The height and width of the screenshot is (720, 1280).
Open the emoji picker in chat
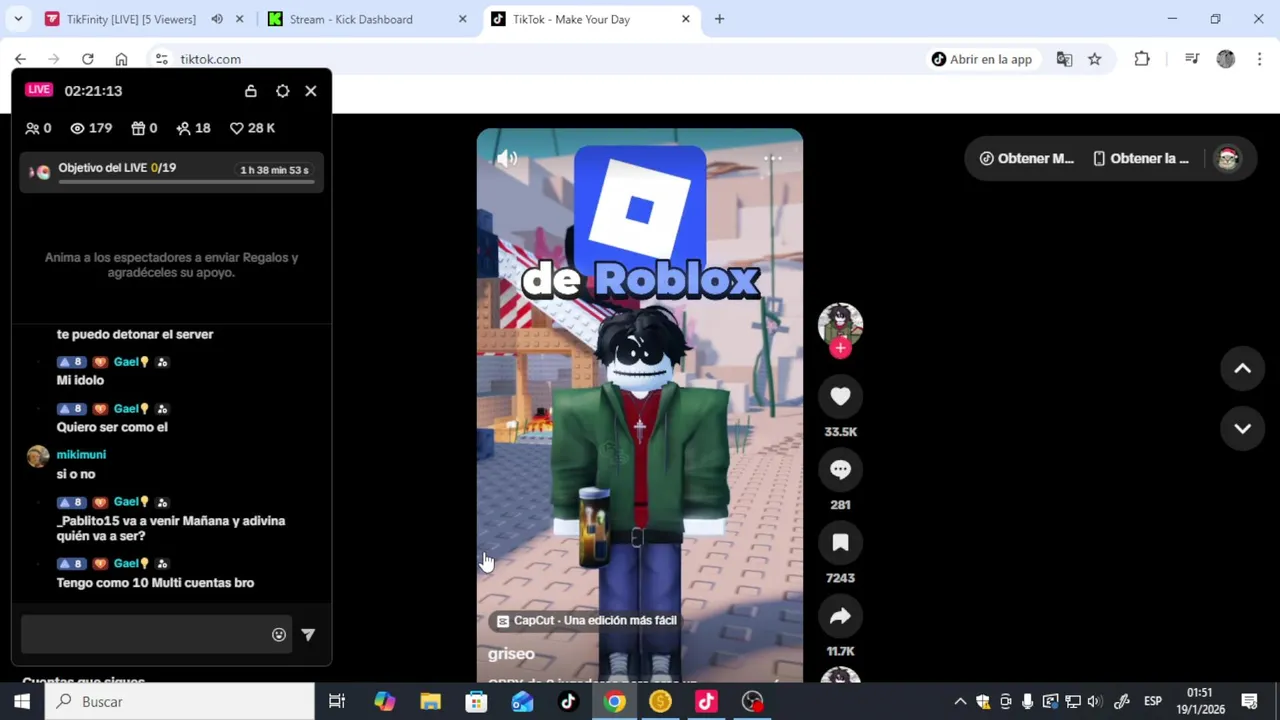click(279, 634)
